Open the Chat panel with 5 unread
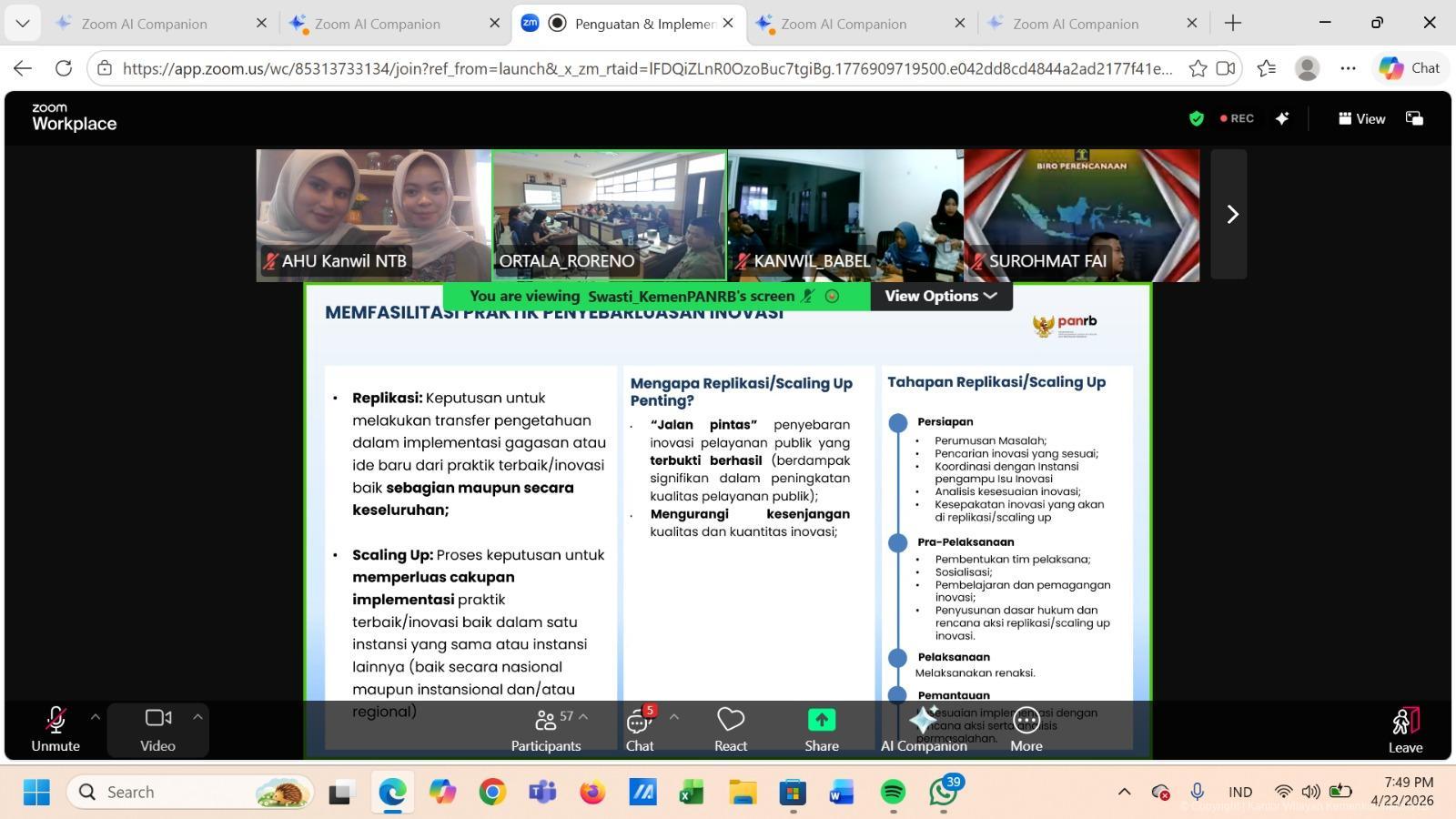 639,729
